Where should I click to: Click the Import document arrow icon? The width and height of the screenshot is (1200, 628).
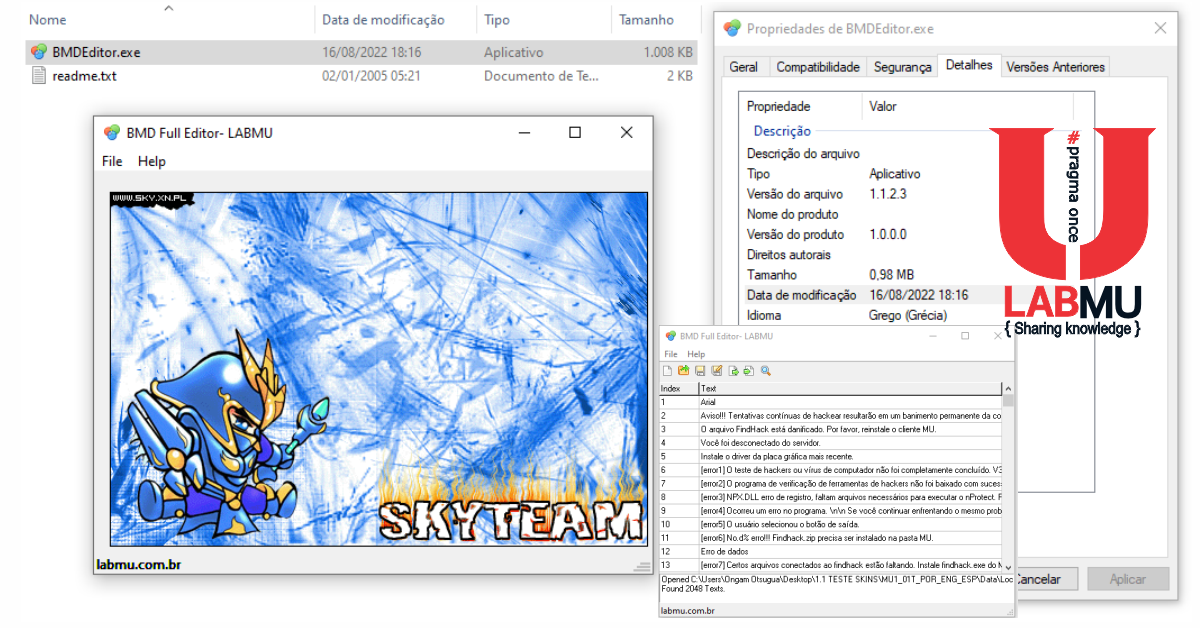(x=748, y=371)
